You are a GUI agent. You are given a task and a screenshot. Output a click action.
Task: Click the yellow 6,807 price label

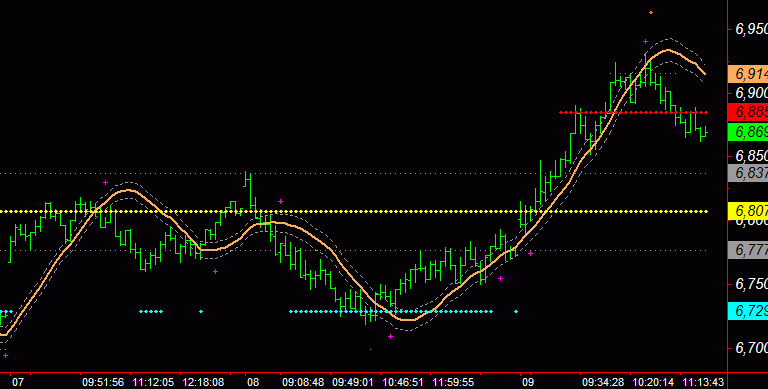[x=748, y=211]
